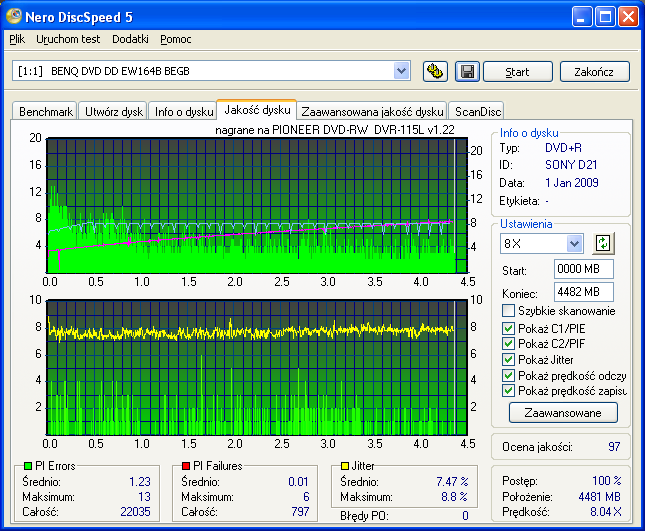The image size is (645, 531).
Task: Click the Start position field 0000 MB
Action: point(584,269)
